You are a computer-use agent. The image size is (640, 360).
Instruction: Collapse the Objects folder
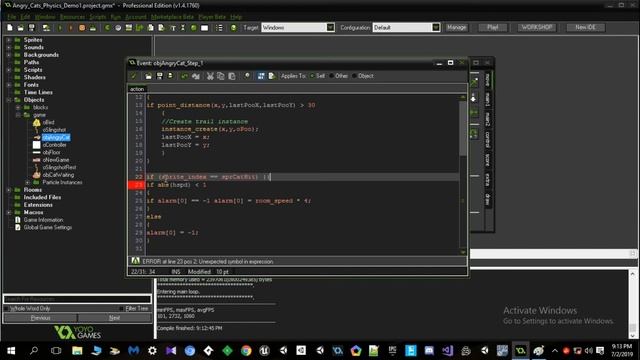click(x=9, y=100)
